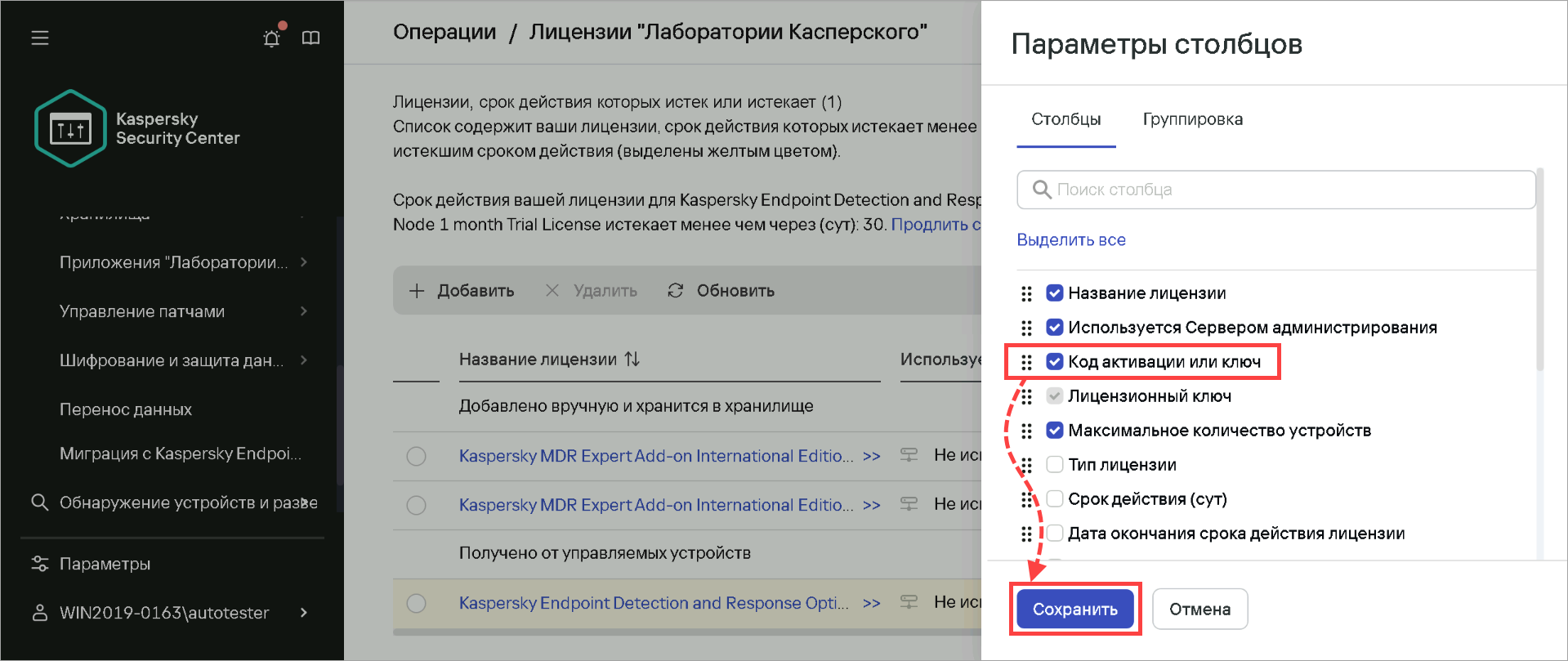Viewport: 1568px width, 661px height.
Task: Open Параметры menu item
Action: click(x=105, y=564)
